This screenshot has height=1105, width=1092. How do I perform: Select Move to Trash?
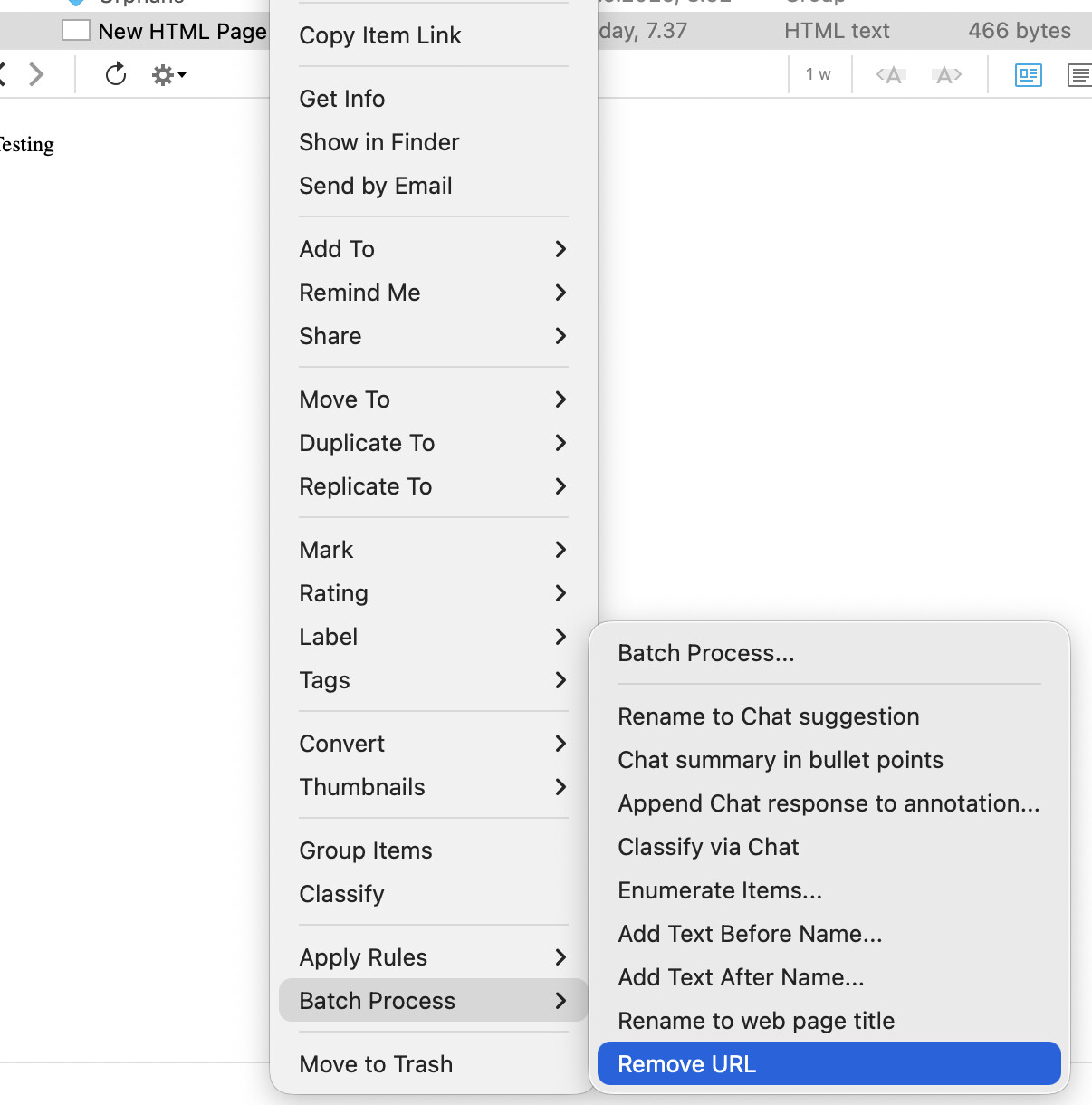click(376, 1064)
